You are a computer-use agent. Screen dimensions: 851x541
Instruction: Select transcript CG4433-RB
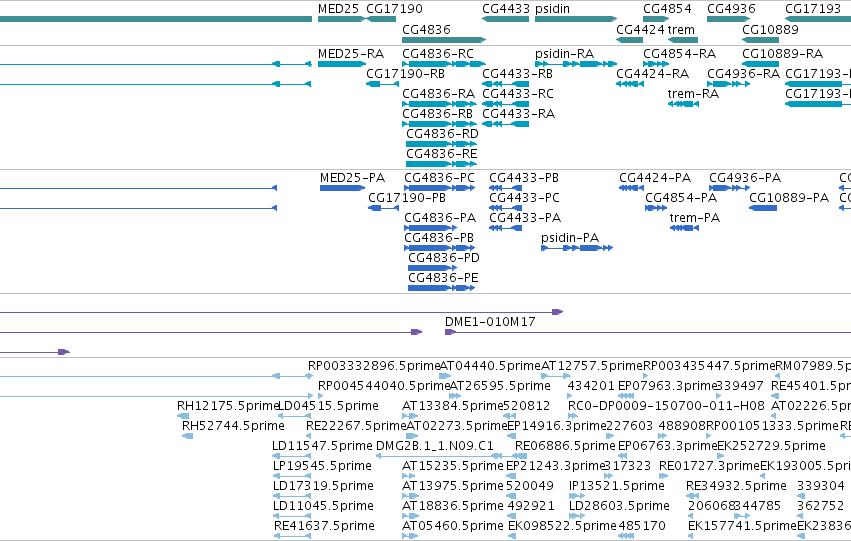[x=517, y=74]
